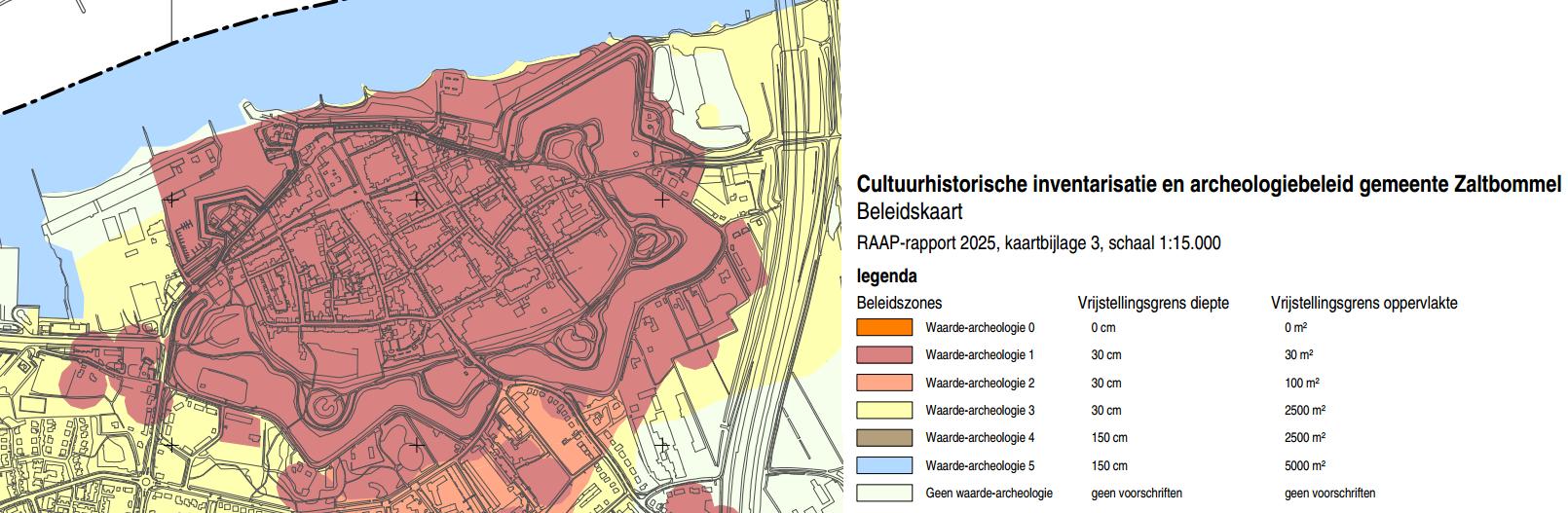Image resolution: width=1568 pixels, height=513 pixels.
Task: Click '2500 m²' in the Waarde-archeologie 4 row
Action: pos(1305,437)
